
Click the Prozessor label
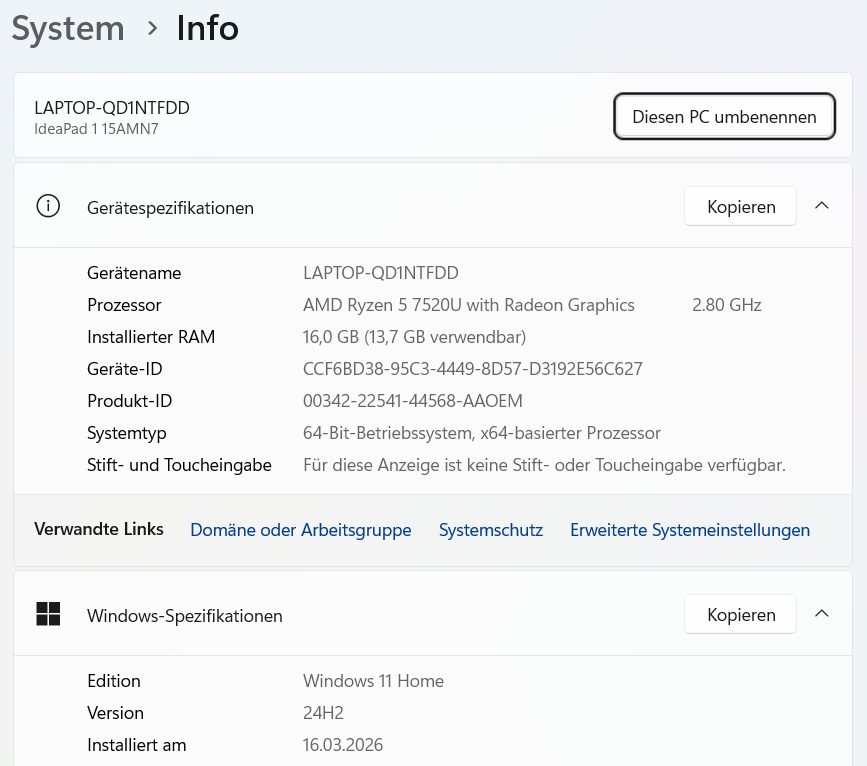124,305
